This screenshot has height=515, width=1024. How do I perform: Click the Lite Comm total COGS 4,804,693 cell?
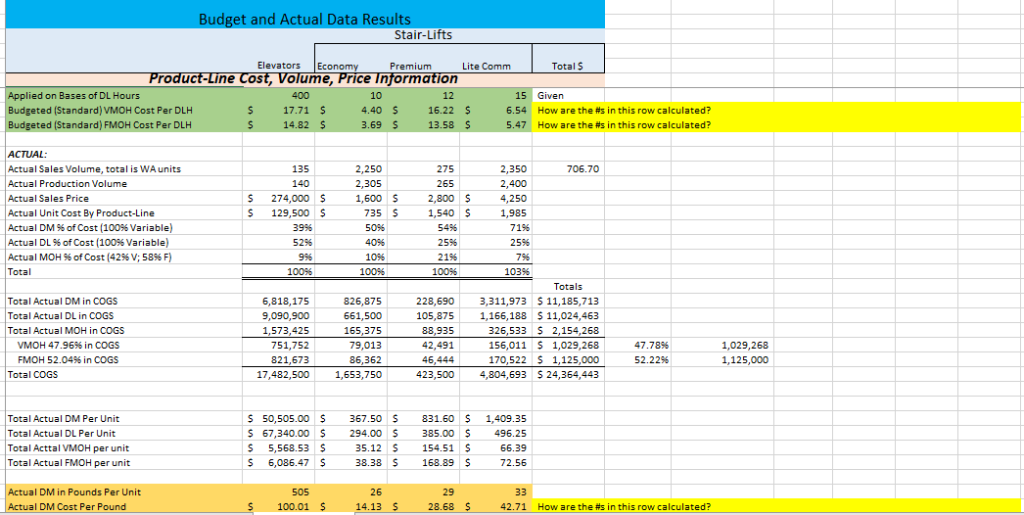[x=503, y=375]
